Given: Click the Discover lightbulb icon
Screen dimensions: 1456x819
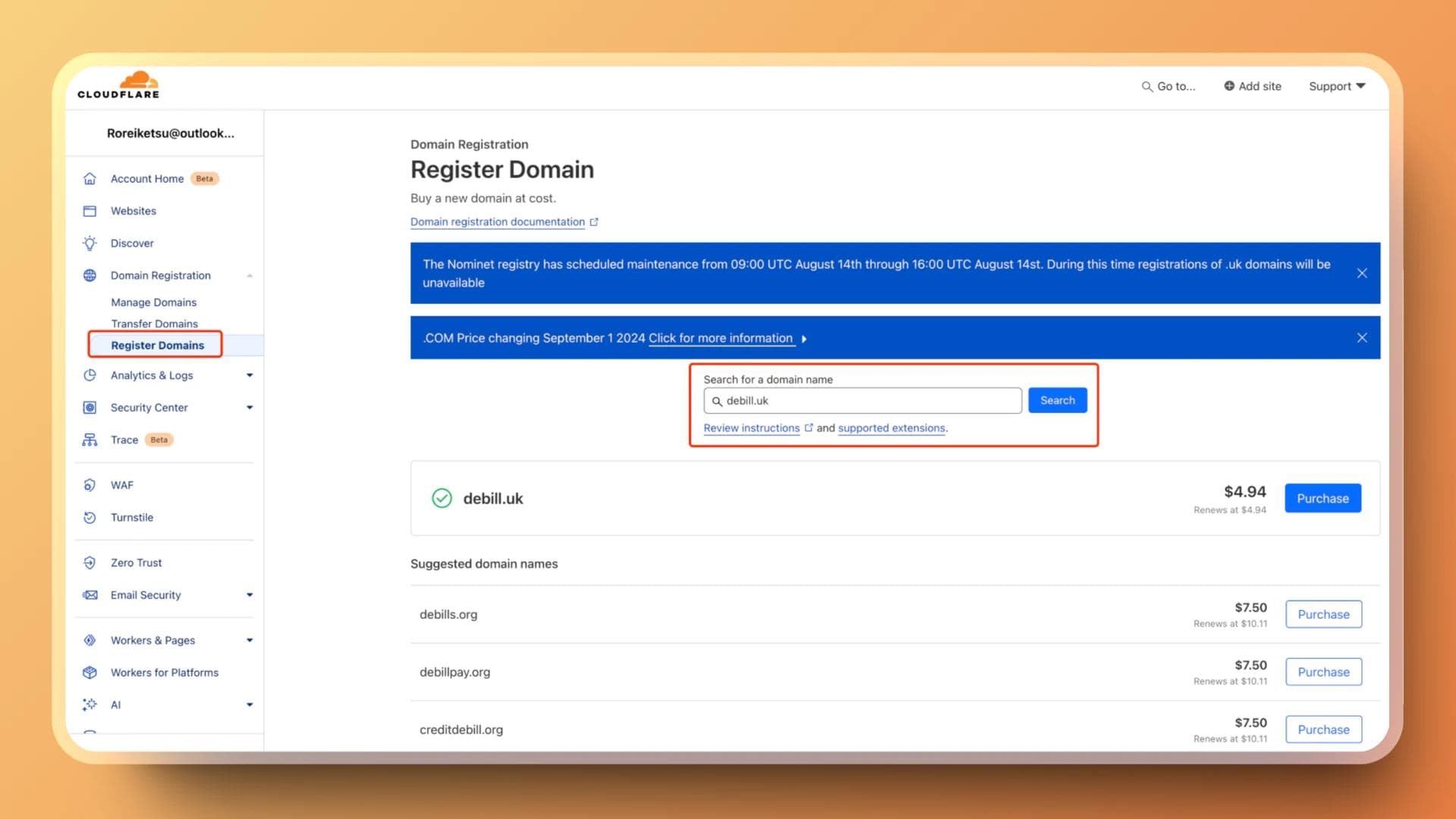Looking at the screenshot, I should click(89, 243).
